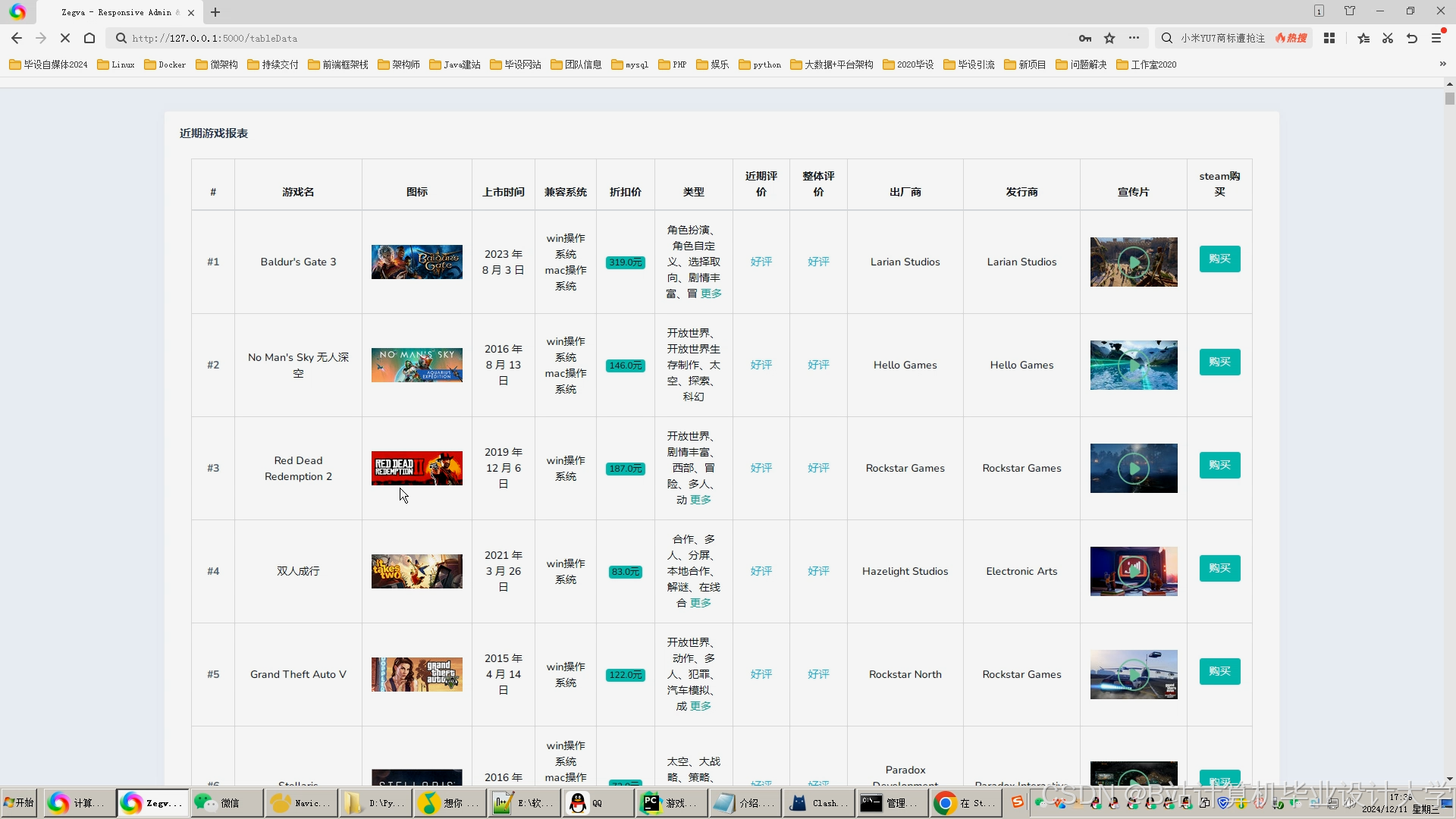Show more bookmarks with the overflow chevron
The image size is (1456, 819).
(x=1442, y=64)
